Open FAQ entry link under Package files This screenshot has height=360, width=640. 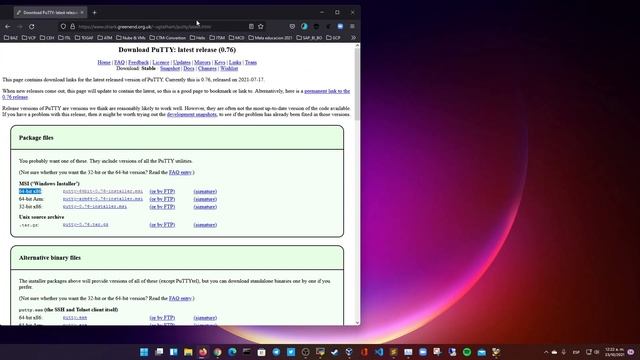tap(180, 173)
